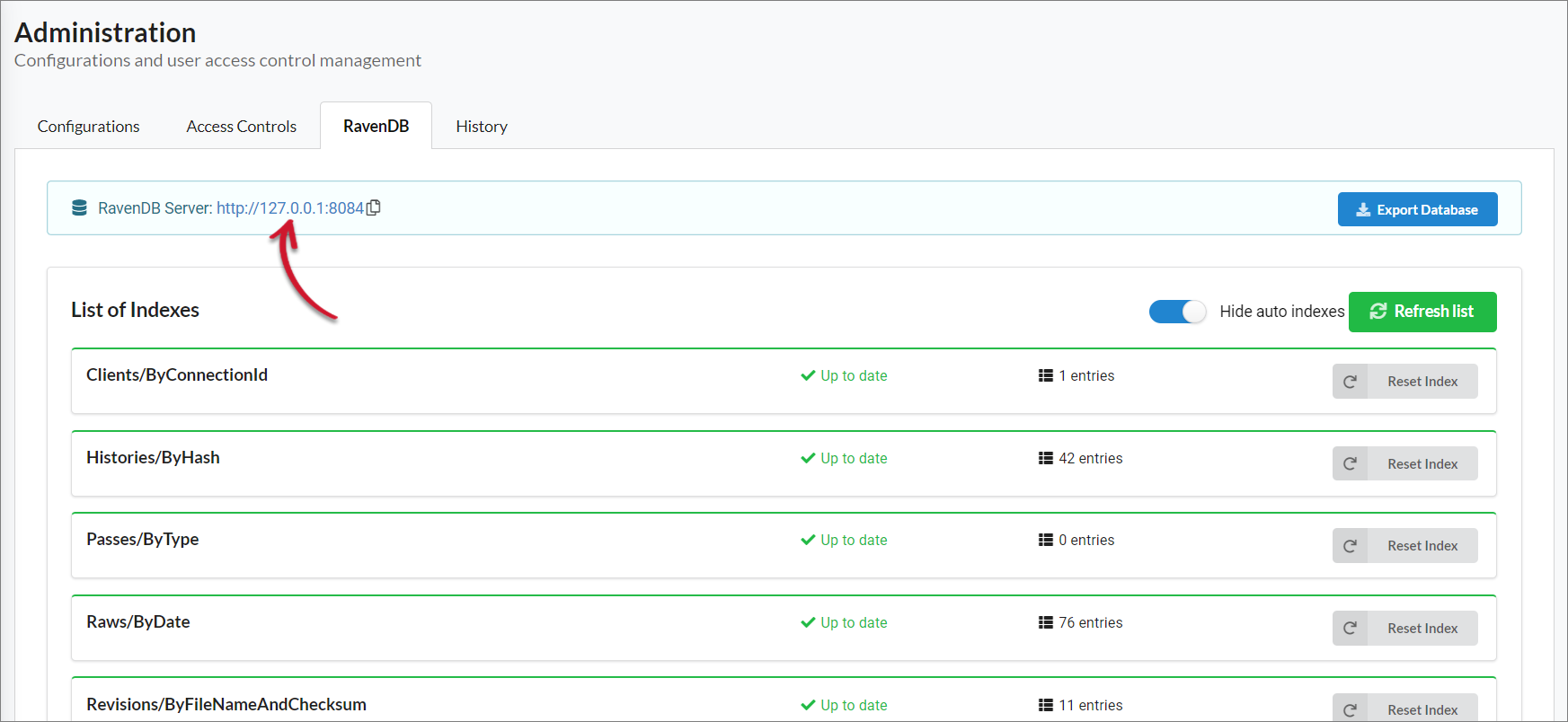Click the checkmark icon for Revisions/ByFileNameAndChecksum
This screenshot has width=1568, height=722.
coord(808,705)
